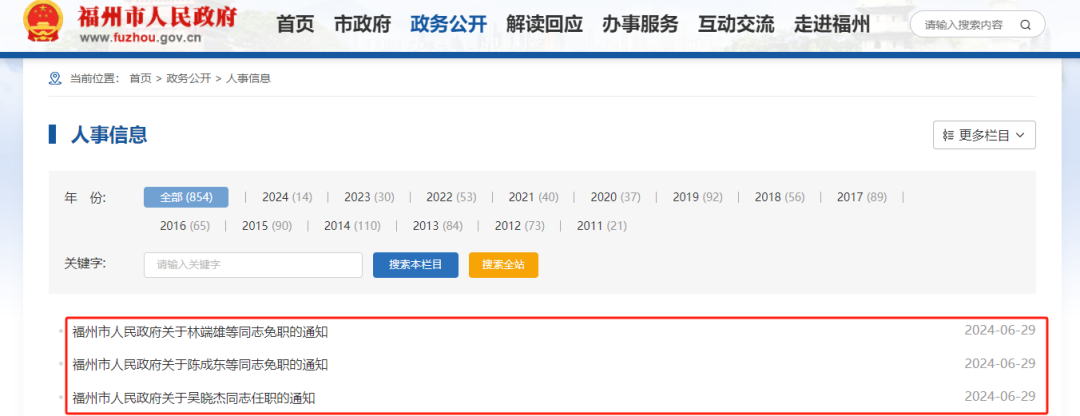
Task: Open the 首页 nav menu item
Action: [295, 25]
